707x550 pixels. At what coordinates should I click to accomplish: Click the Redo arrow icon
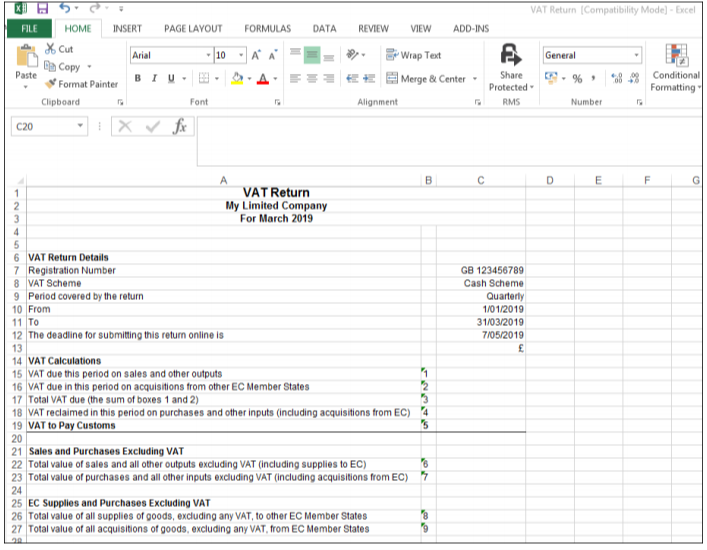94,8
